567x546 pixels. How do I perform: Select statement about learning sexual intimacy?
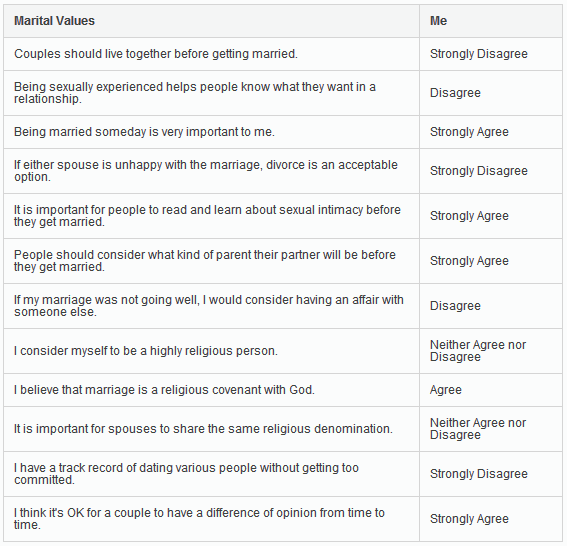(207, 216)
